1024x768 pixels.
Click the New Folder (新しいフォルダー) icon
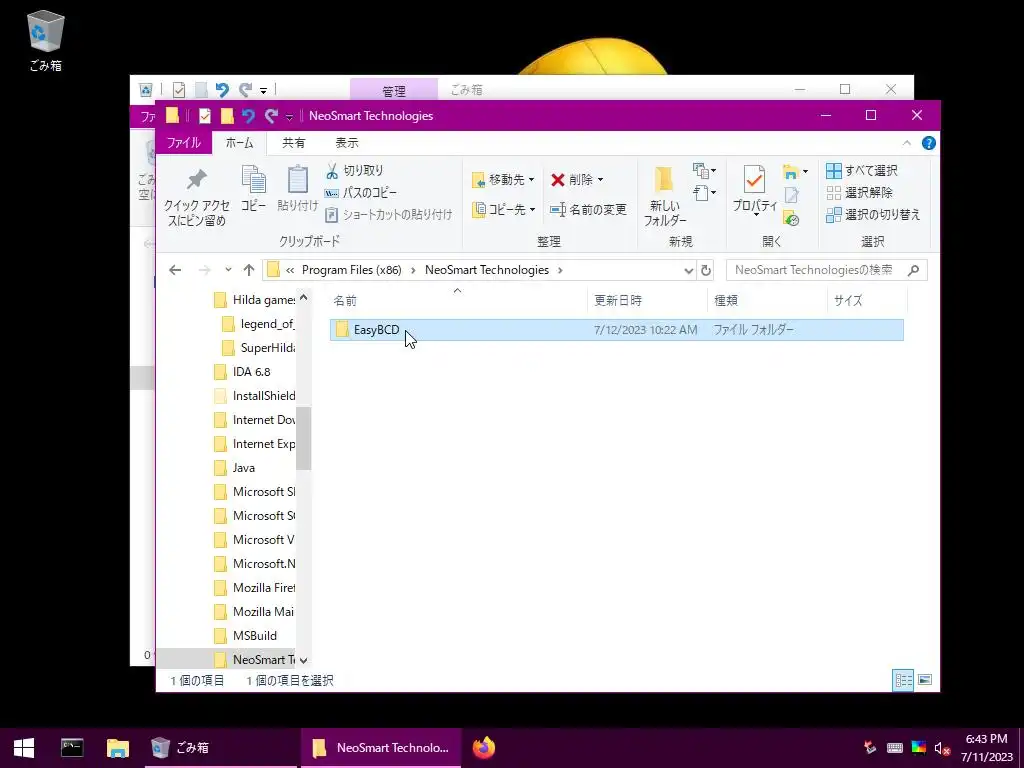664,179
